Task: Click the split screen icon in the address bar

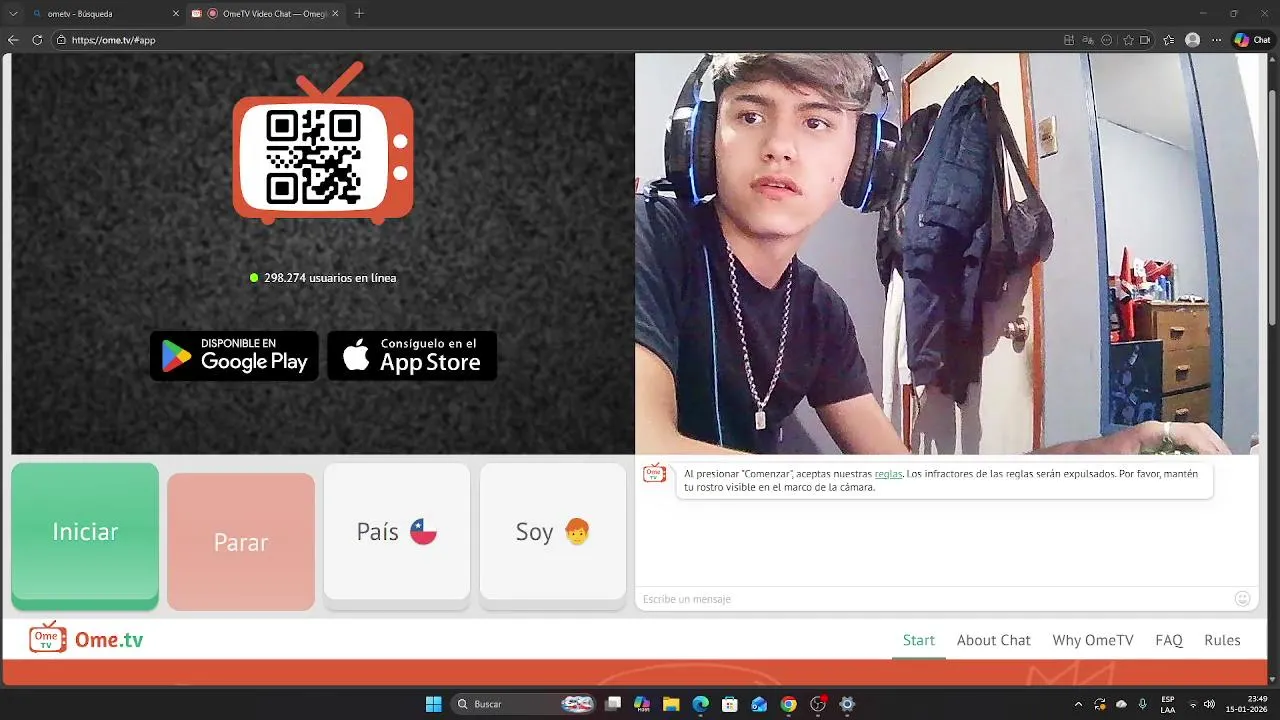Action: tap(1069, 40)
